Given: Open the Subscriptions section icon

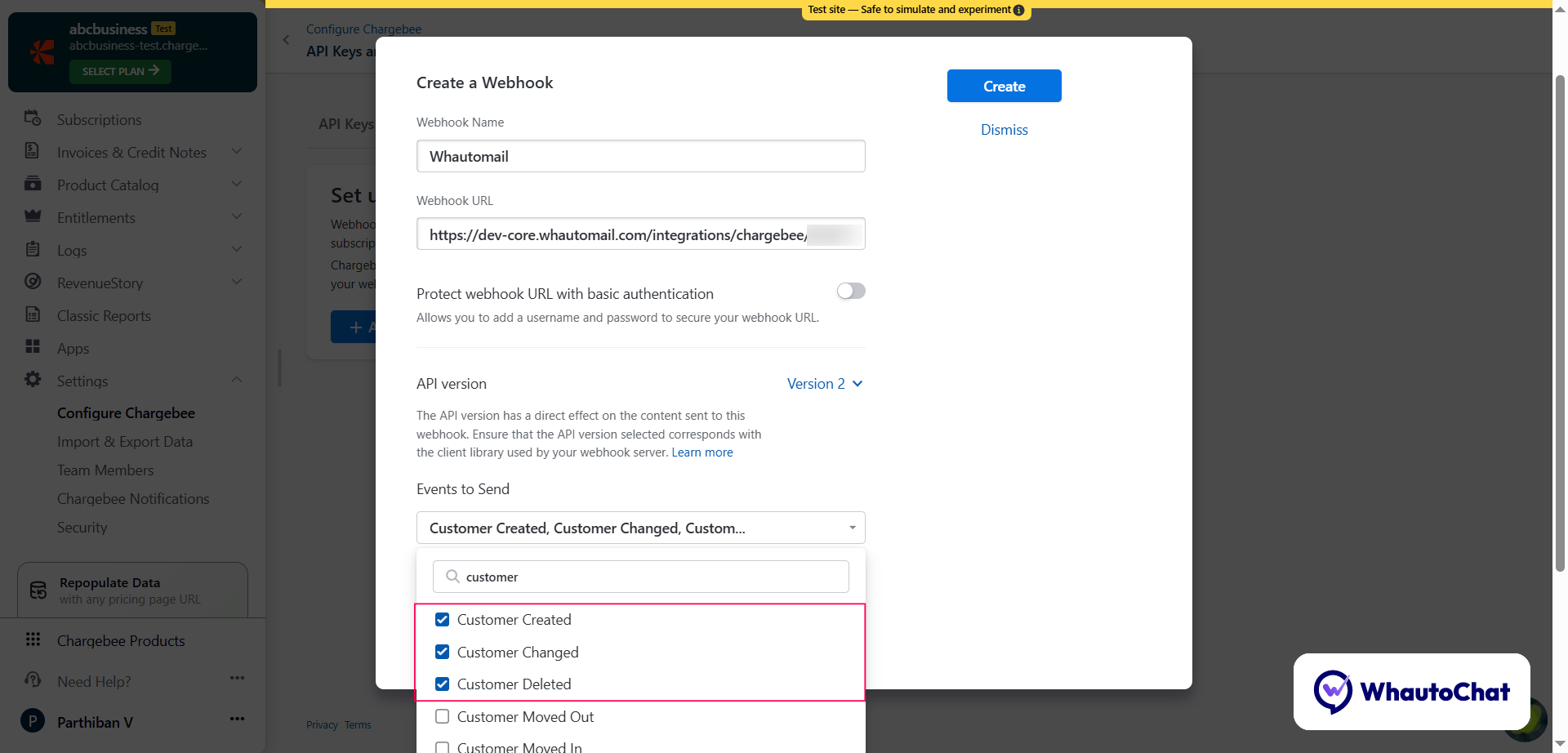Looking at the screenshot, I should [x=33, y=119].
